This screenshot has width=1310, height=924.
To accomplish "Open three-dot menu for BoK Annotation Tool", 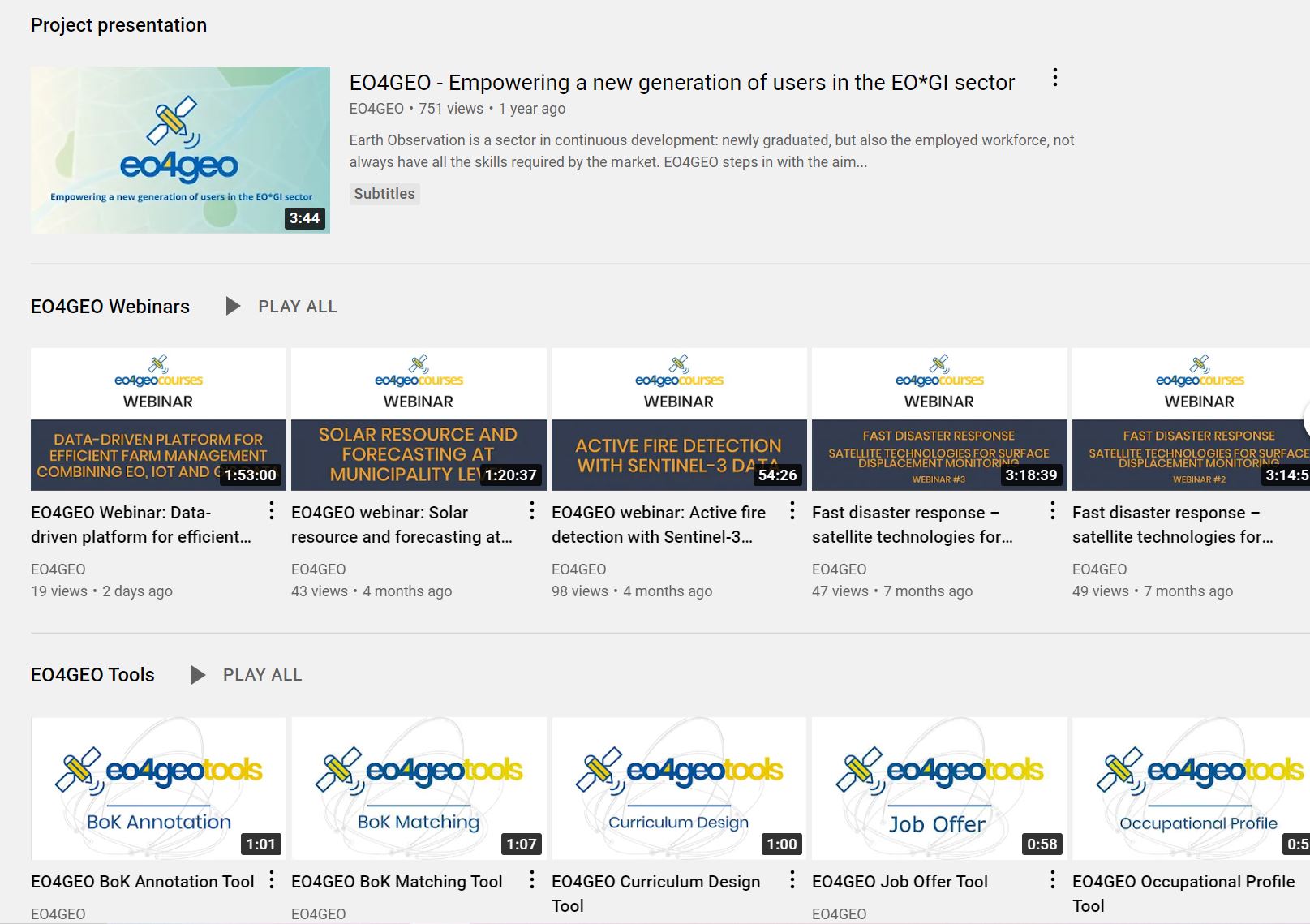I will (x=272, y=879).
